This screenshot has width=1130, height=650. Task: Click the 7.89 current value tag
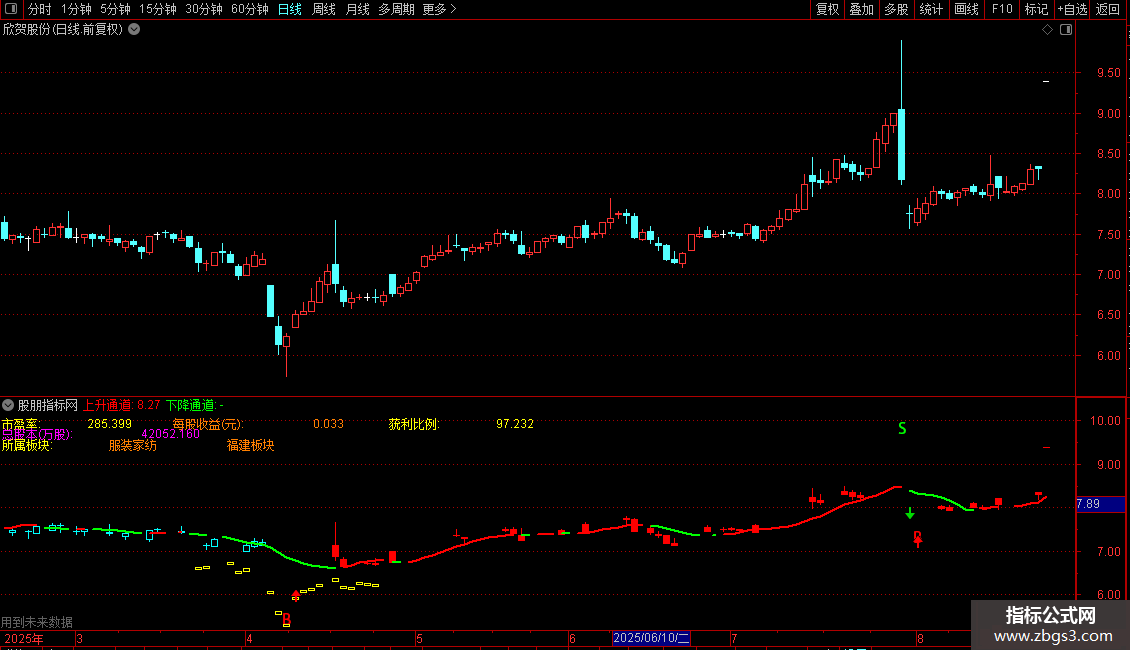pyautogui.click(x=1100, y=504)
